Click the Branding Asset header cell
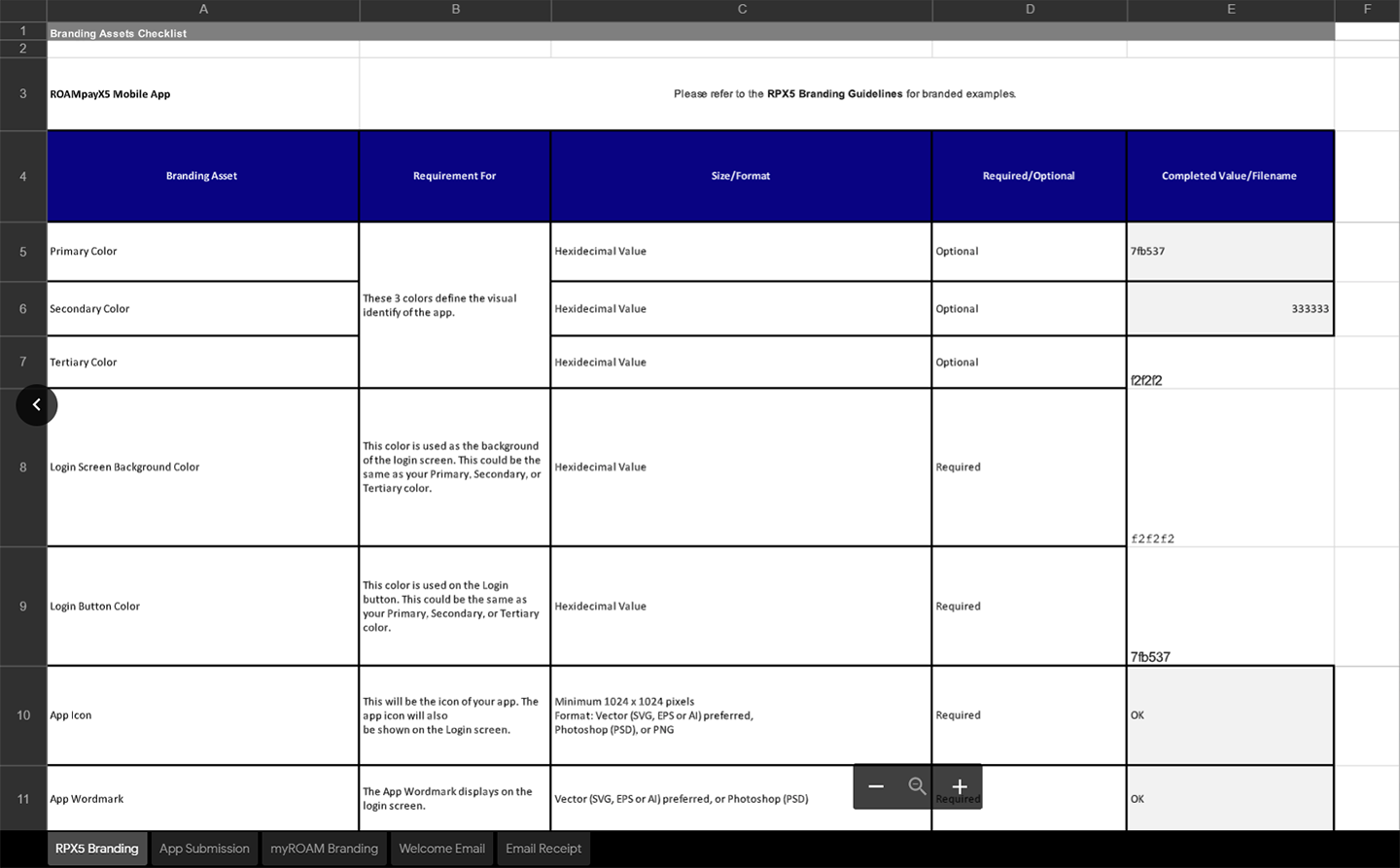This screenshot has height=868, width=1400. point(202,176)
